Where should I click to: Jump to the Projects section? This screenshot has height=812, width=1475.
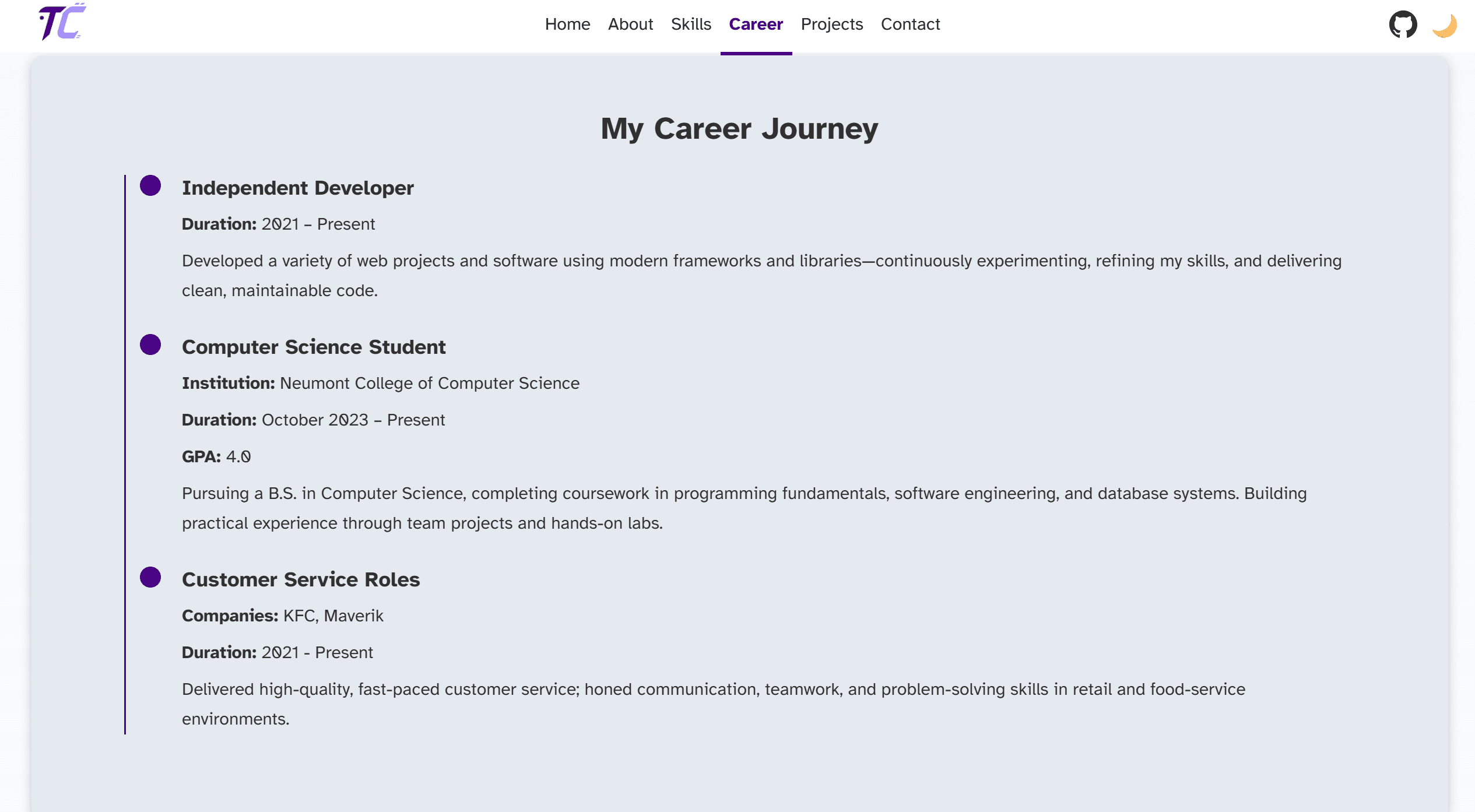[x=831, y=24]
